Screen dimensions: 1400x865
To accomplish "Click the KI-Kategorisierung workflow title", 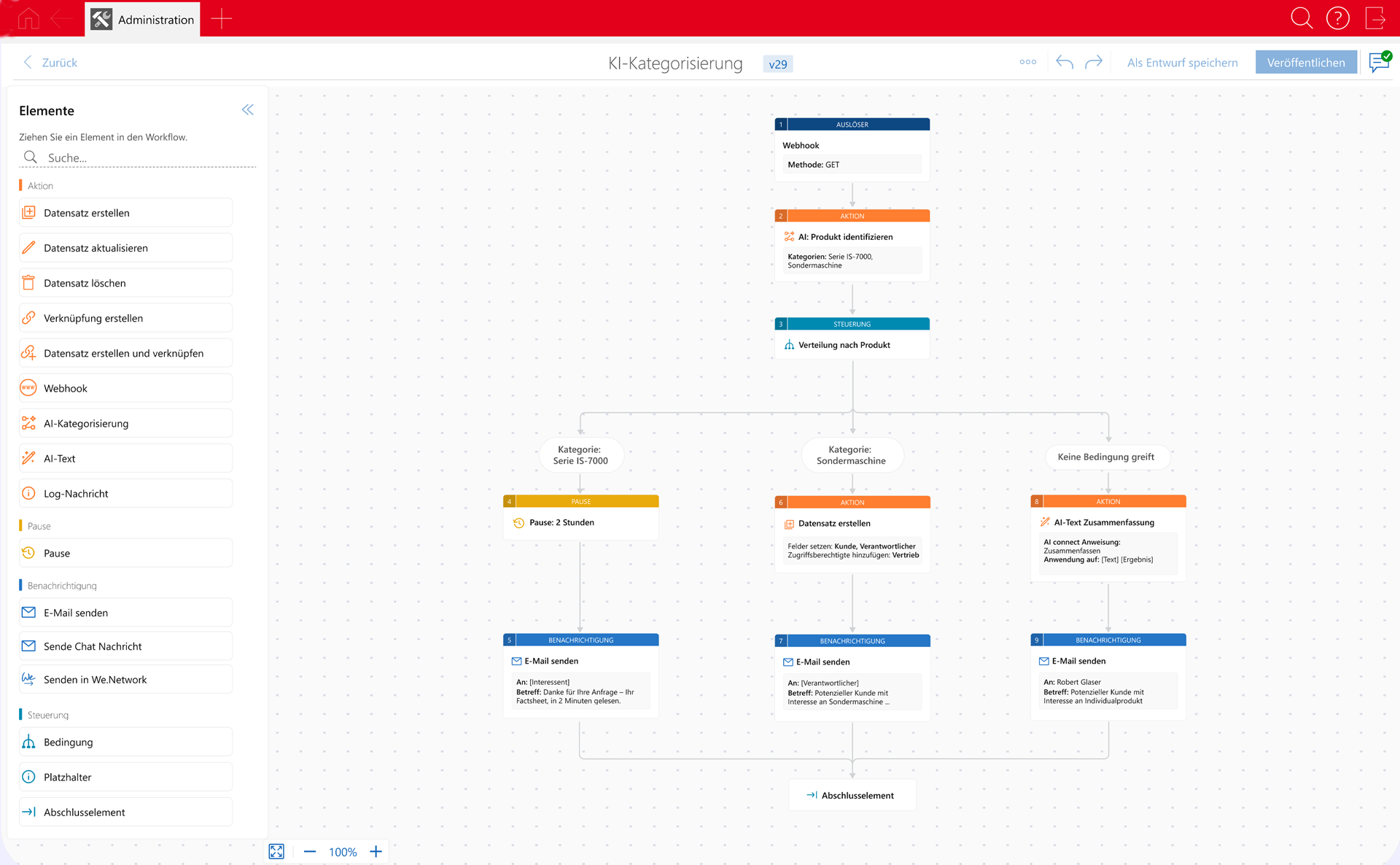I will (675, 63).
